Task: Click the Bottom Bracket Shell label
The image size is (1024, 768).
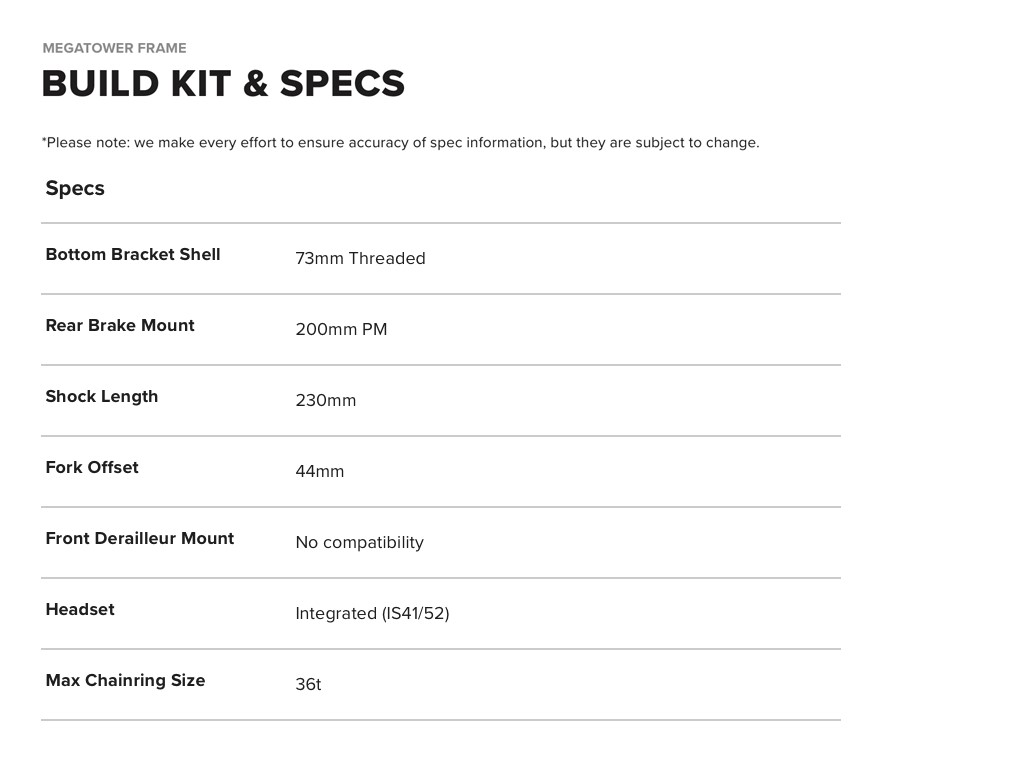Action: 133,255
